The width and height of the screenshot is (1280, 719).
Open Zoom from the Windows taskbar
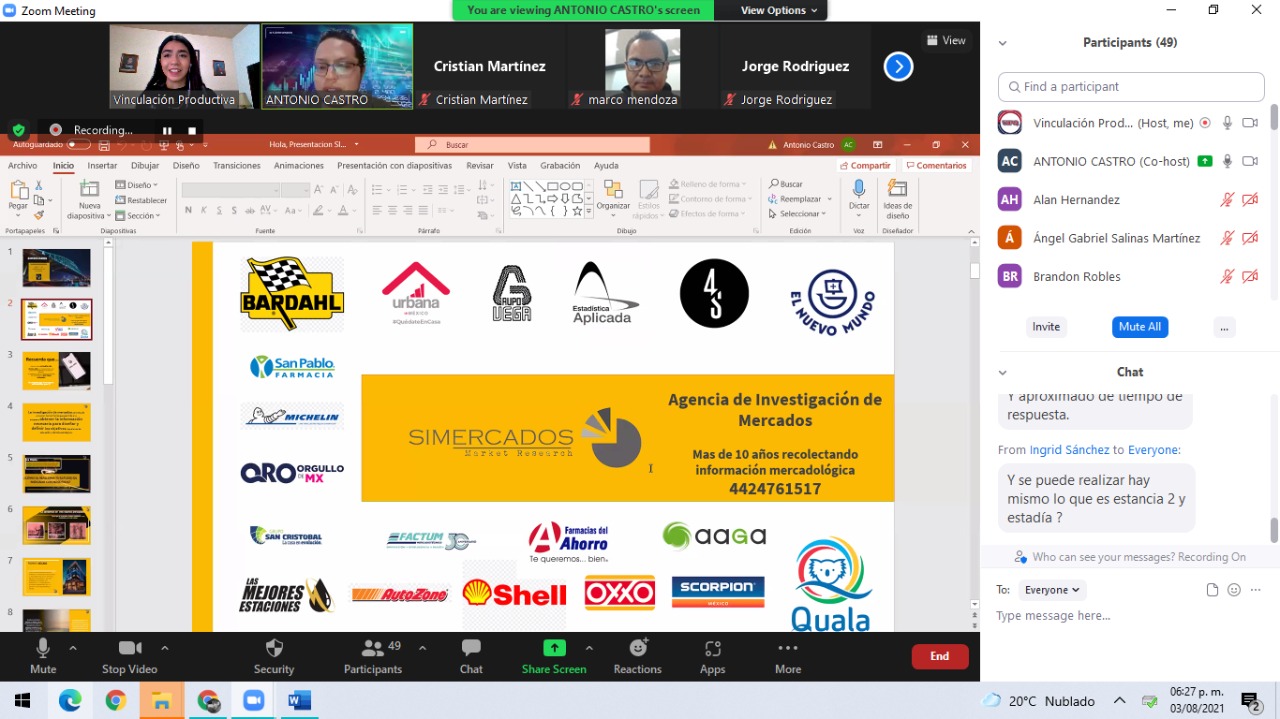253,701
